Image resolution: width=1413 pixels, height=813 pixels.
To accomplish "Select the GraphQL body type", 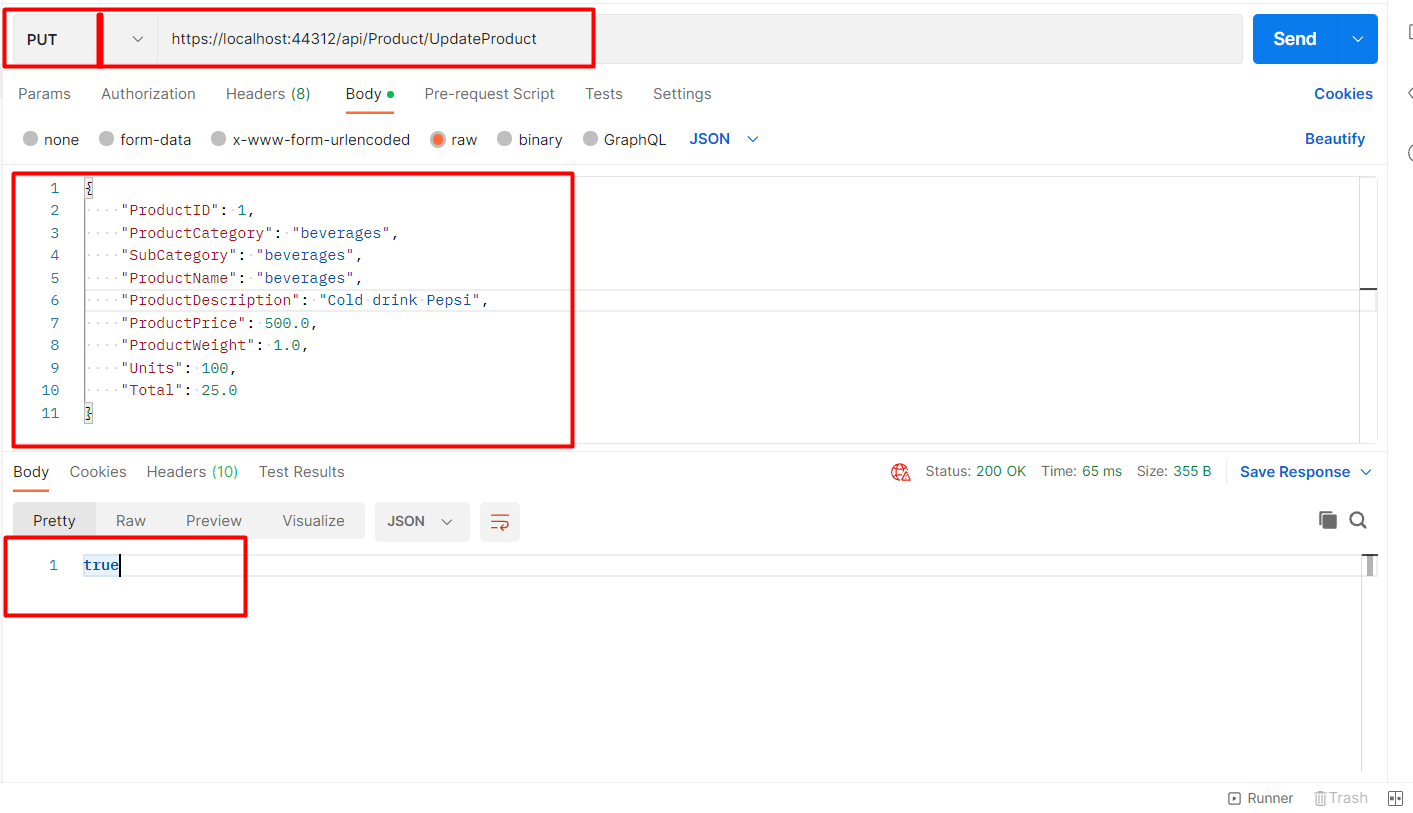I will coord(625,139).
